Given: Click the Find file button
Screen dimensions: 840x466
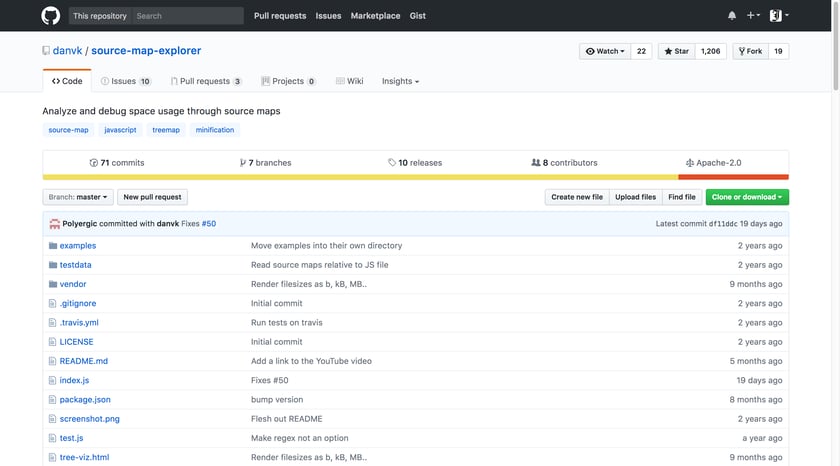Looking at the screenshot, I should coord(682,197).
